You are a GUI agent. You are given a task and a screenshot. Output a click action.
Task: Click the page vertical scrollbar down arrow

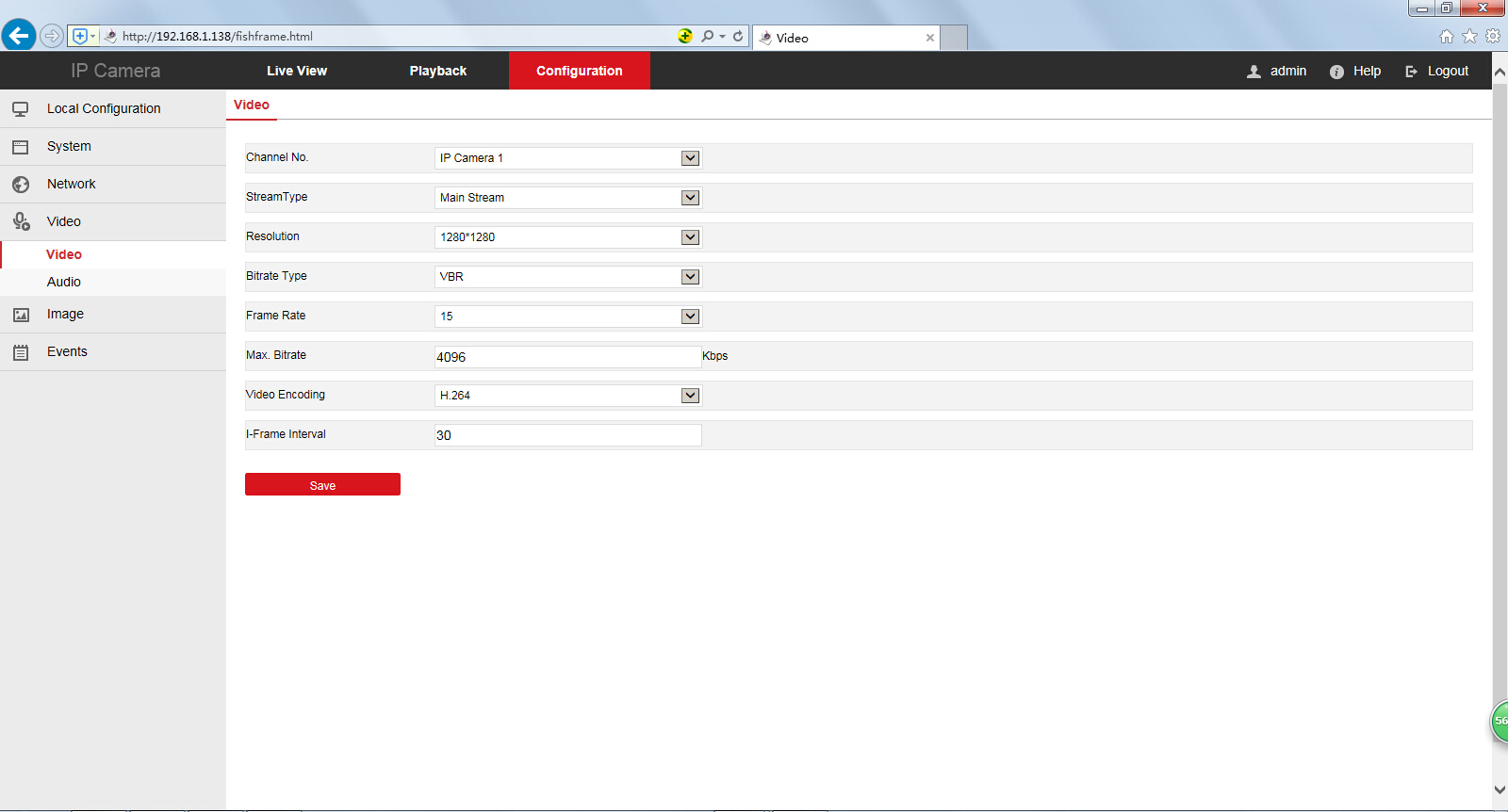(x=1500, y=789)
